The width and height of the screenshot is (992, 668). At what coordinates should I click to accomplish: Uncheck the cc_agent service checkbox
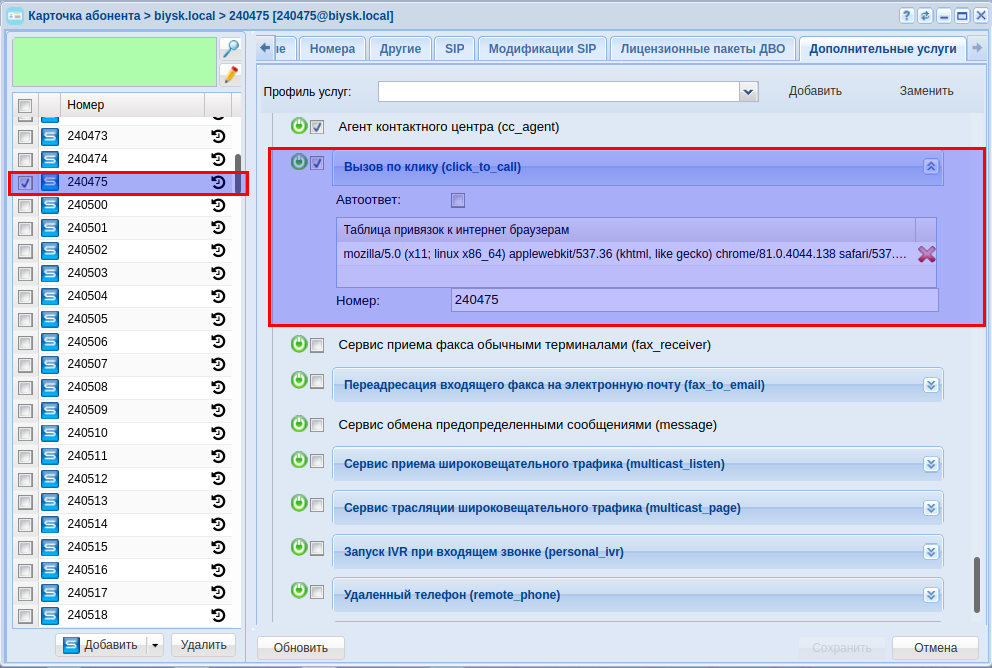pos(317,127)
